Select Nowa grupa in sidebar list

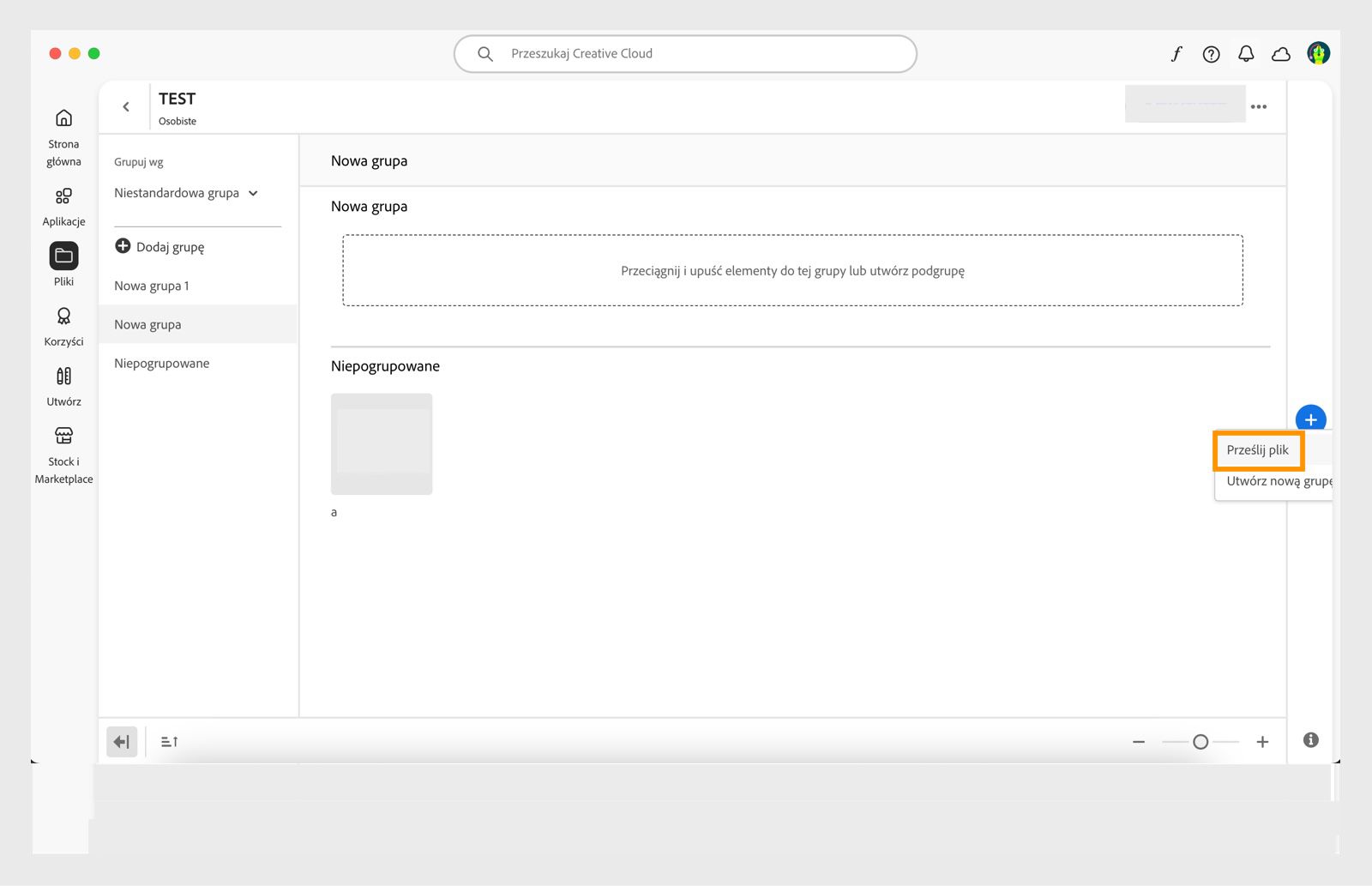click(198, 324)
